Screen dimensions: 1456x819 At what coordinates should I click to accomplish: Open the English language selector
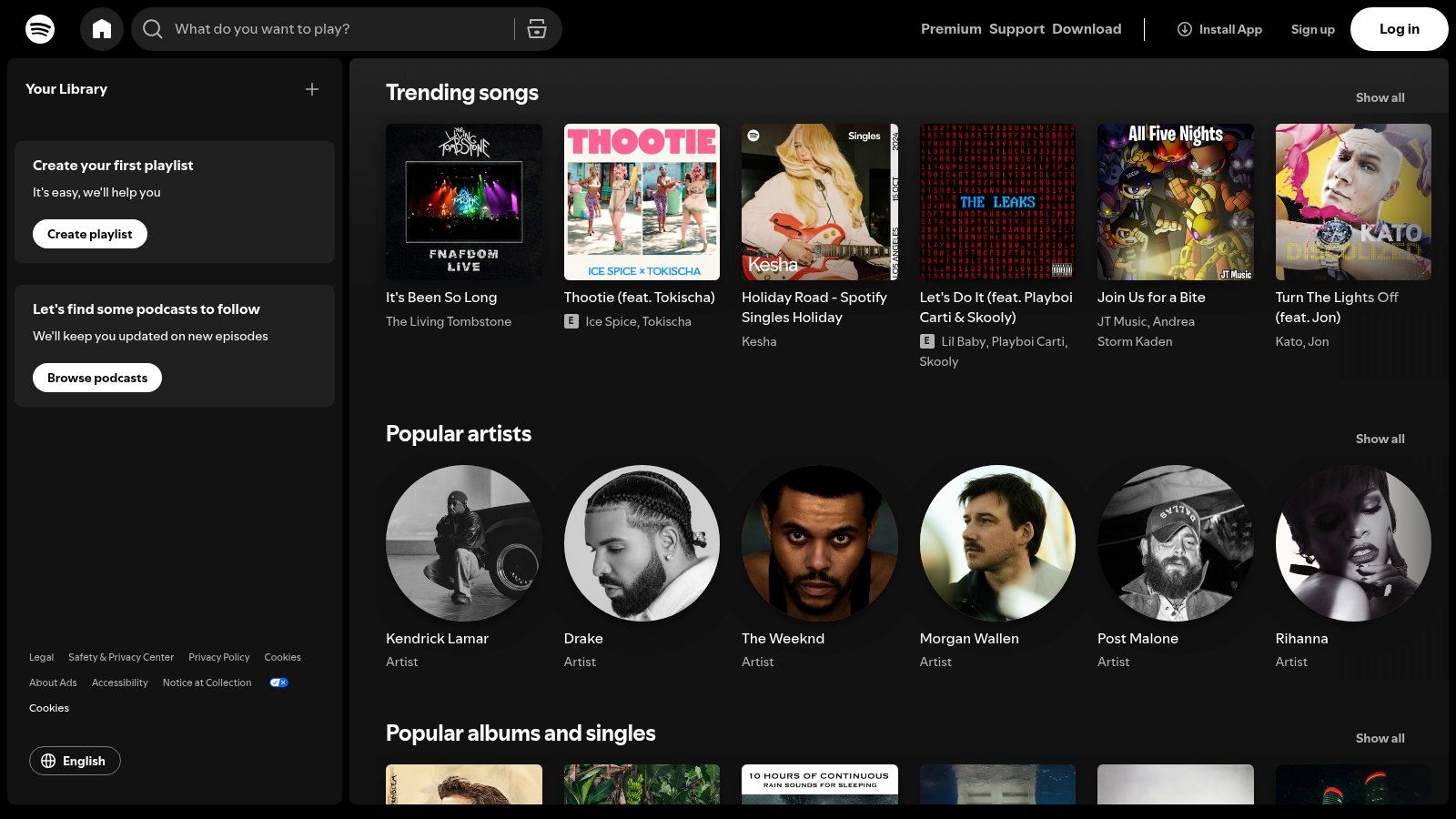point(75,761)
